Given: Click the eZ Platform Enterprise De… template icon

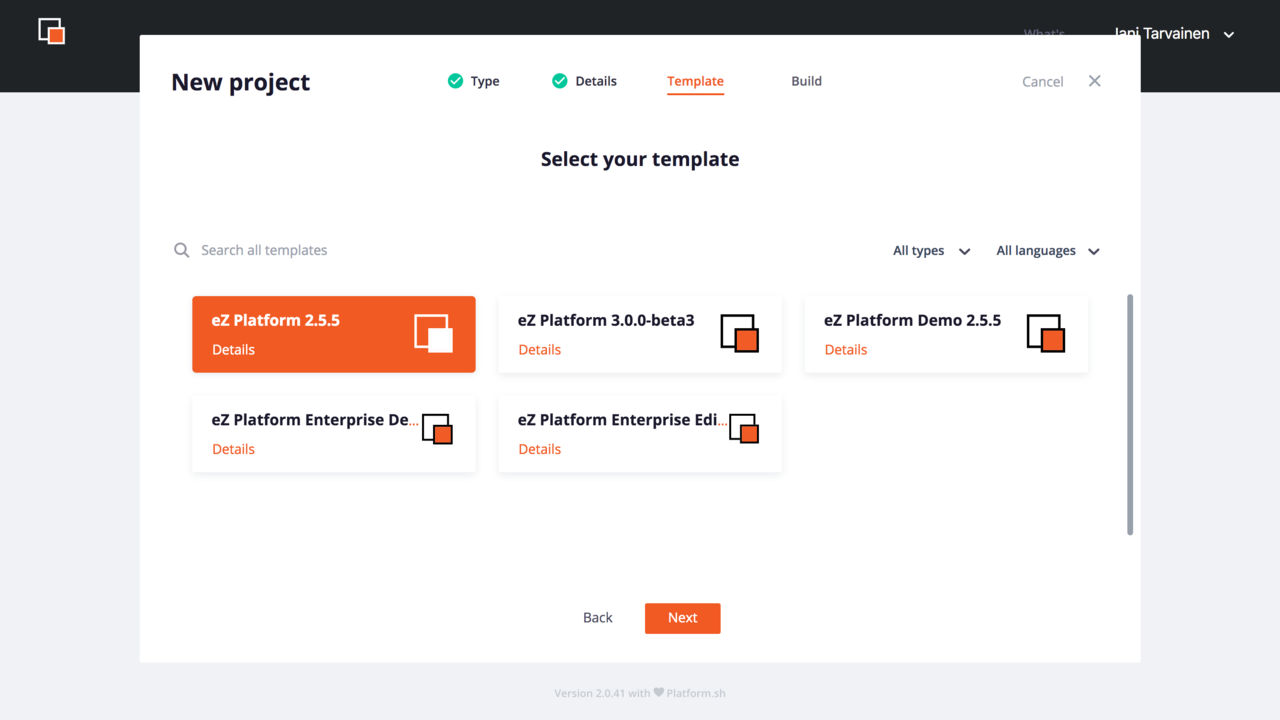Looking at the screenshot, I should point(437,429).
